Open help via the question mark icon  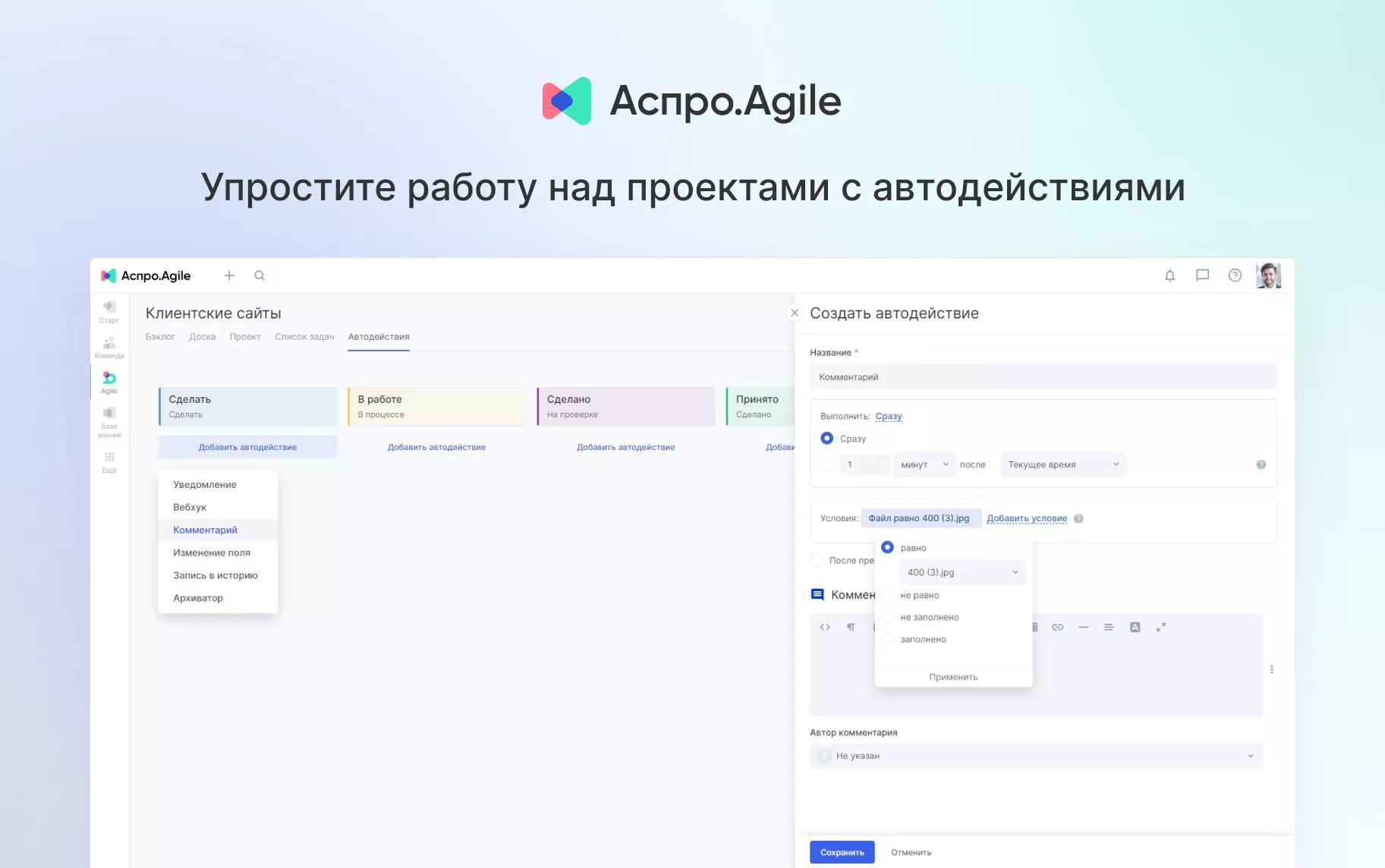pyautogui.click(x=1235, y=275)
